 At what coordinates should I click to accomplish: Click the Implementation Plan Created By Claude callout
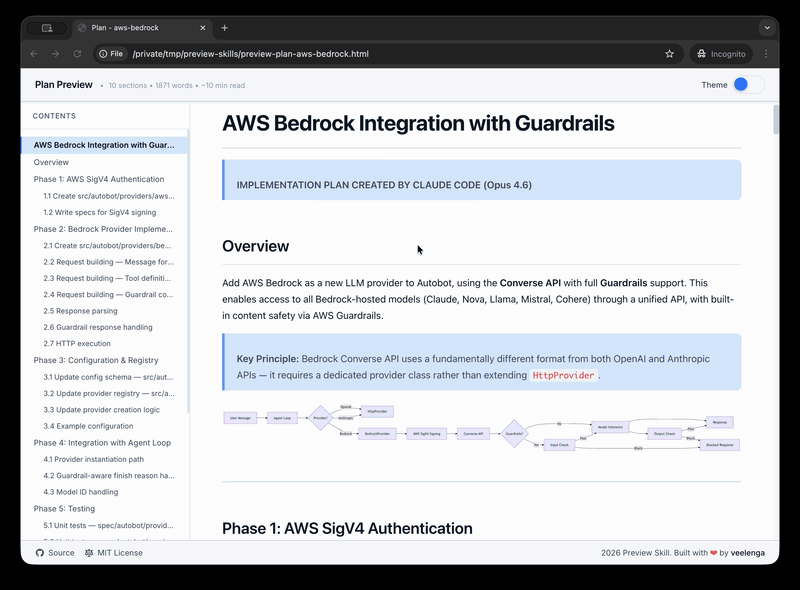pyautogui.click(x=482, y=180)
